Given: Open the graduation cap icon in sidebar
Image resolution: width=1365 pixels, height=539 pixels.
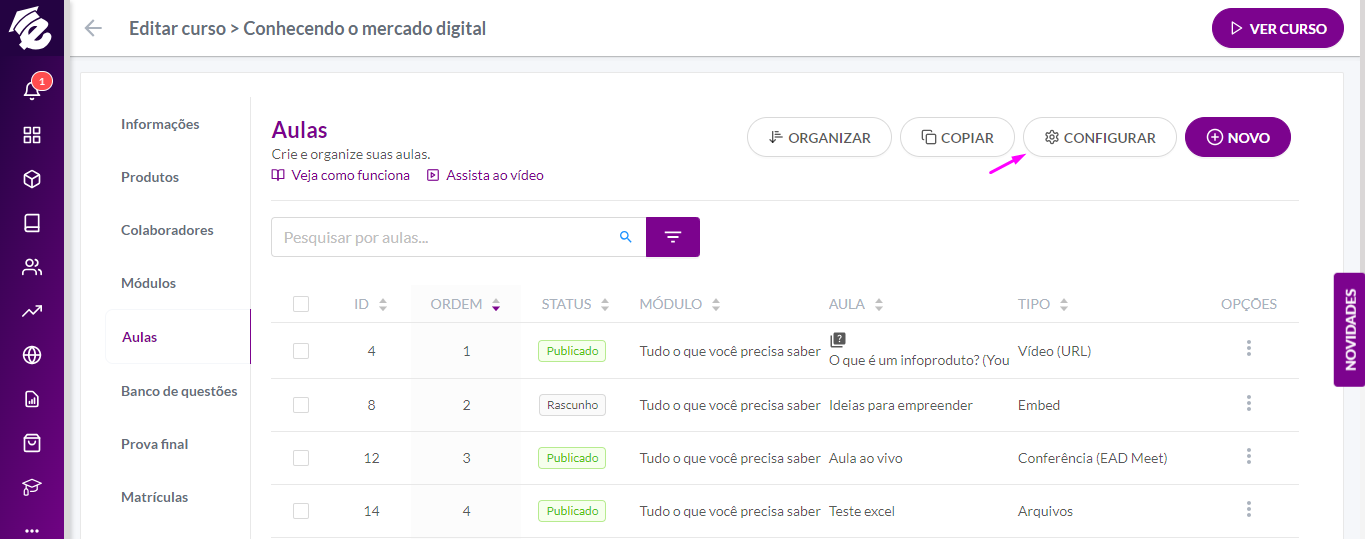Looking at the screenshot, I should point(32,487).
